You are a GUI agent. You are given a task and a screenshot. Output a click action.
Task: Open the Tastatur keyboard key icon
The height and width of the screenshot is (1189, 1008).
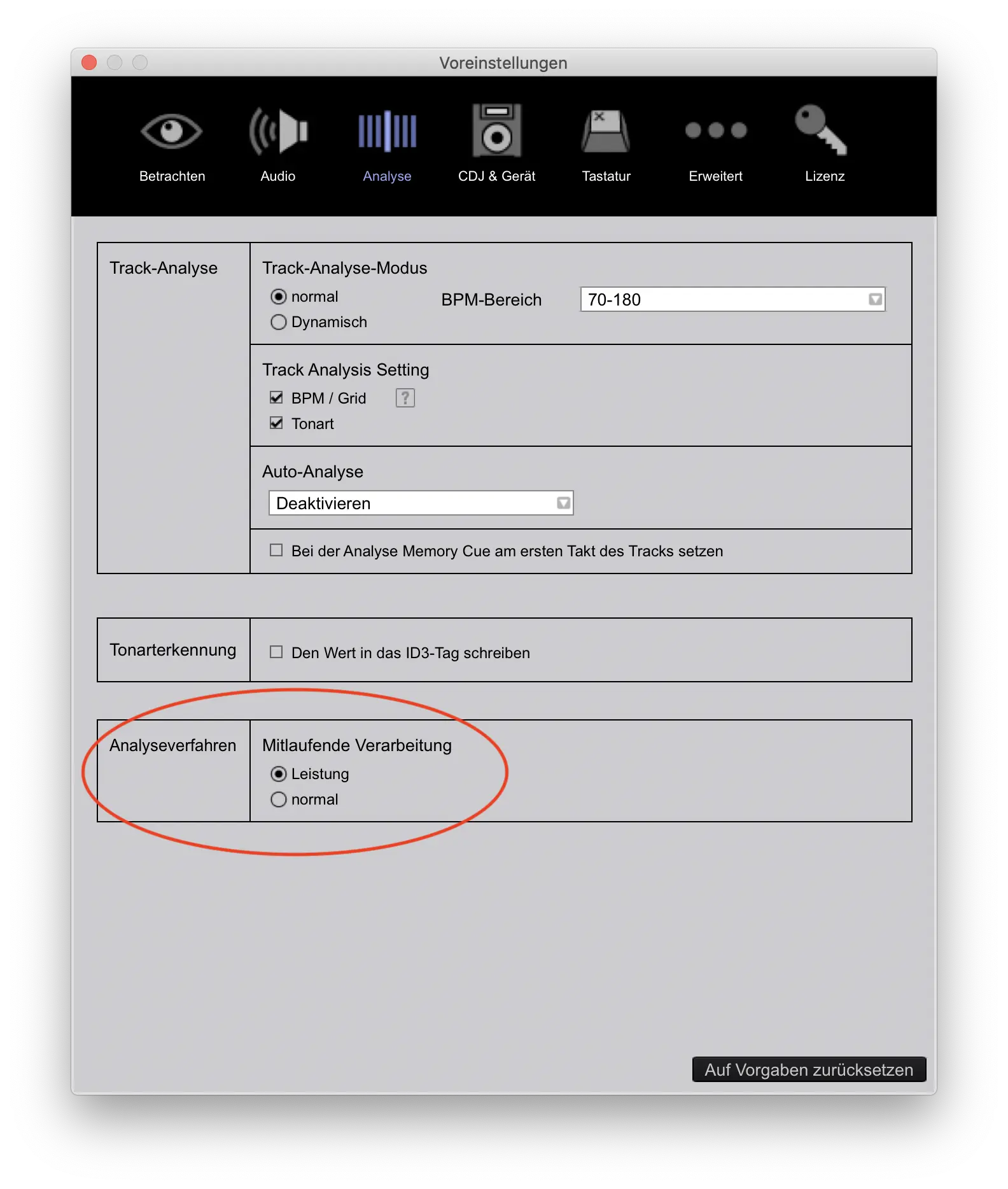point(606,132)
